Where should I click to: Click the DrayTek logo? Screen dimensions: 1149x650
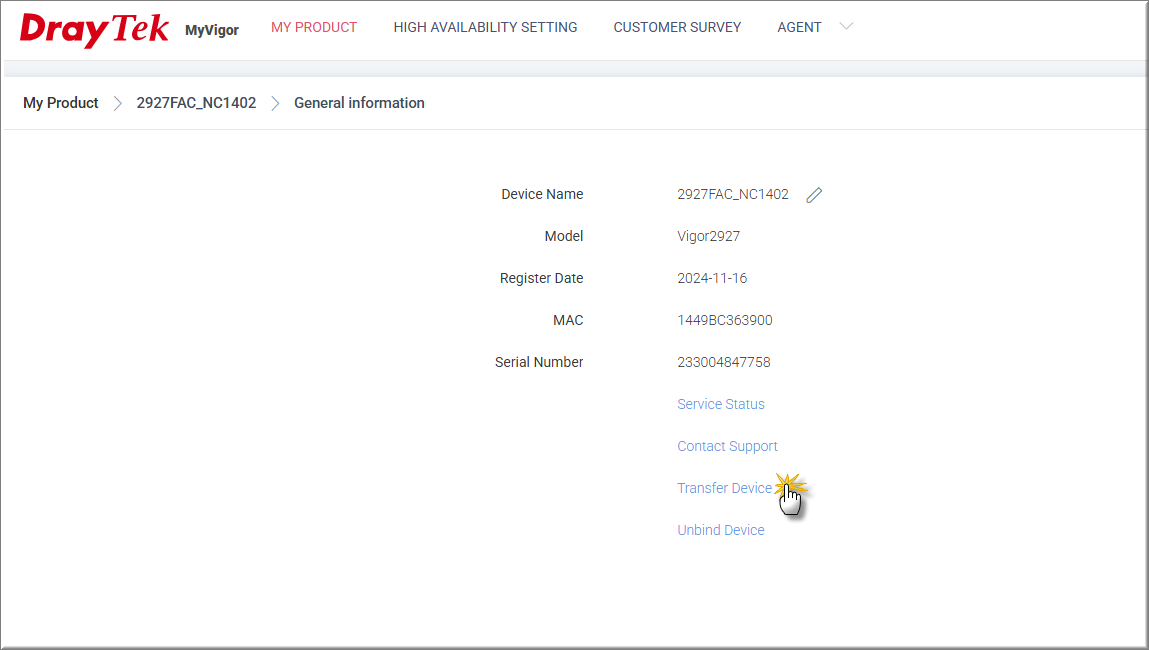94,30
